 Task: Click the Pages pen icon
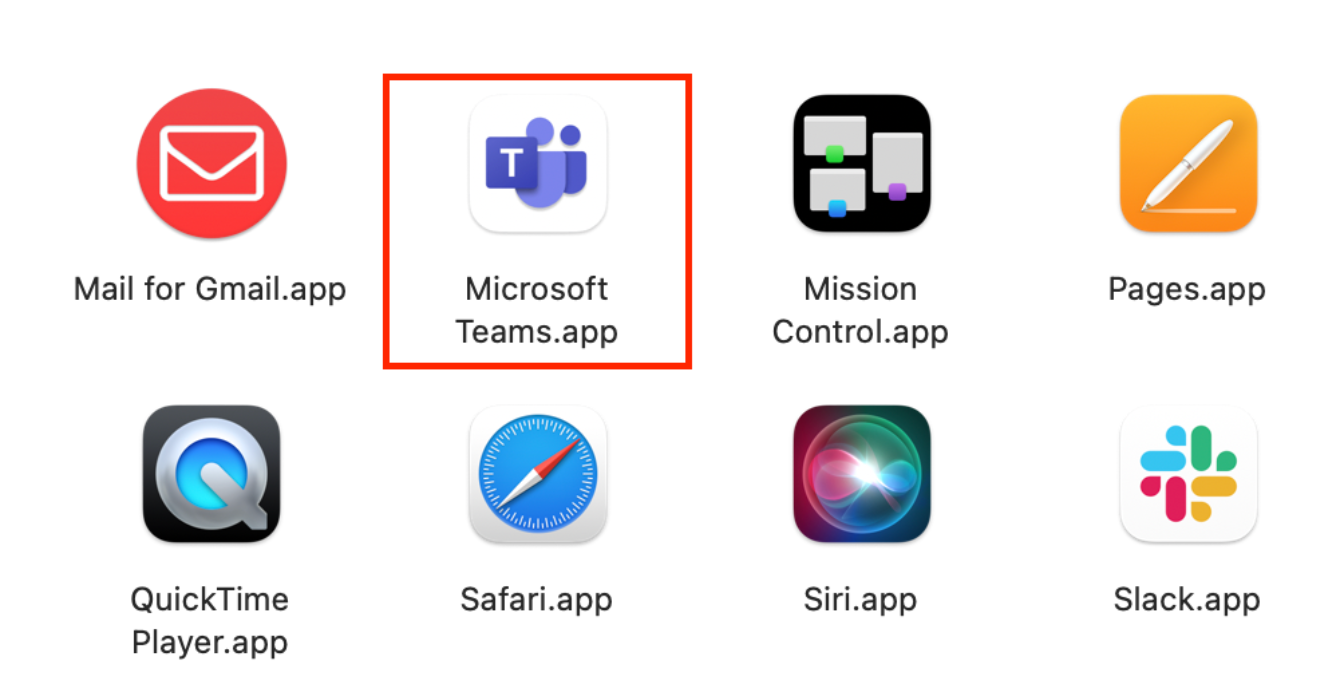pos(1188,163)
